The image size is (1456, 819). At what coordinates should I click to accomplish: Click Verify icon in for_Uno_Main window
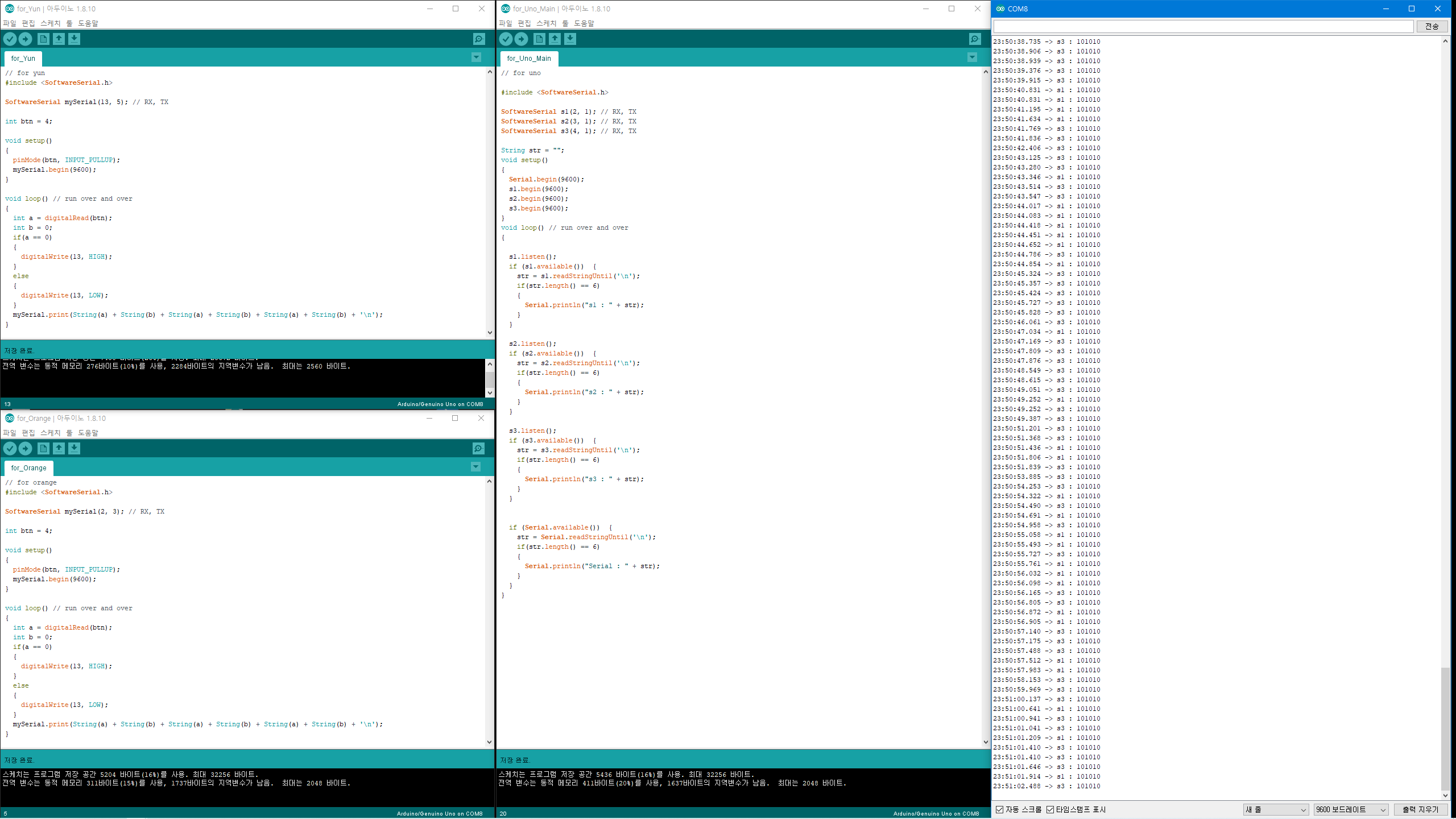point(506,39)
